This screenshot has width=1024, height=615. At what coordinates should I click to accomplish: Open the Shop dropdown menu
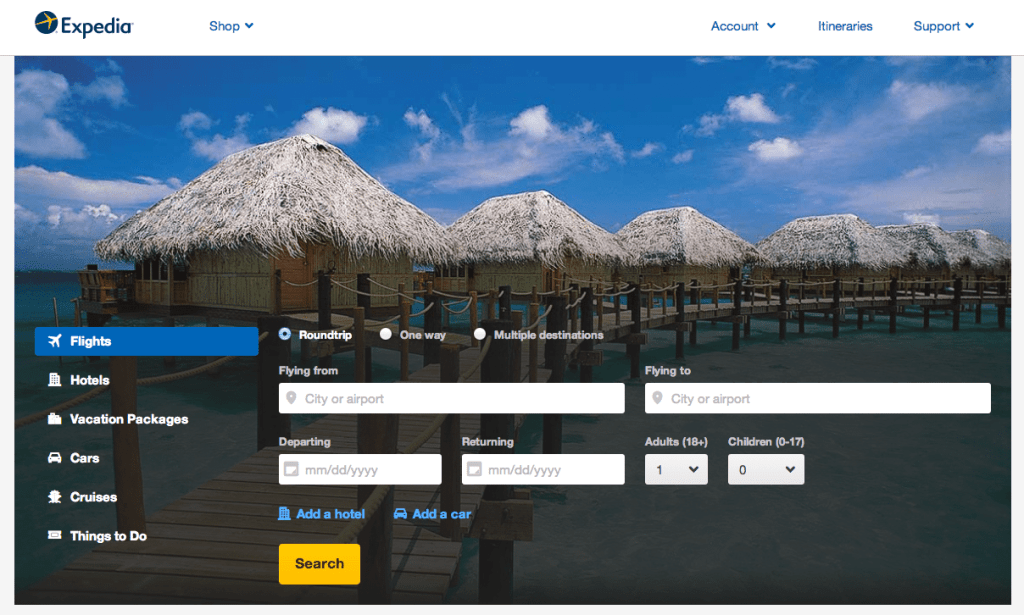coord(231,26)
